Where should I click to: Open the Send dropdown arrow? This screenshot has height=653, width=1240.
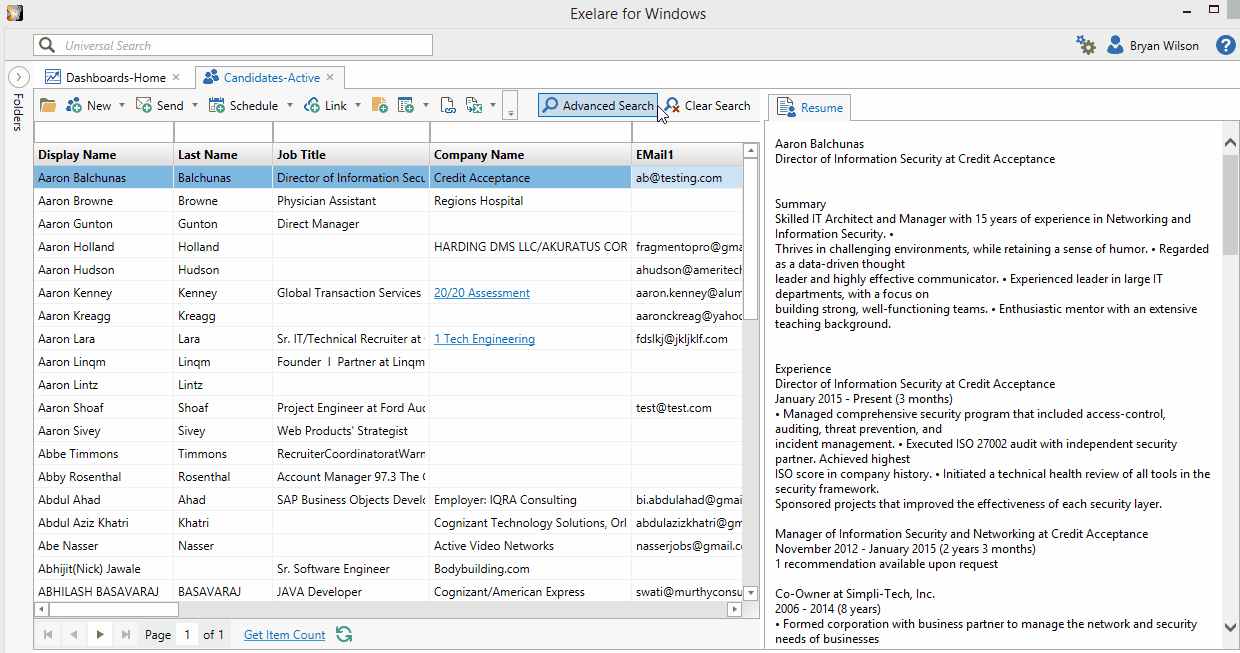click(x=195, y=105)
